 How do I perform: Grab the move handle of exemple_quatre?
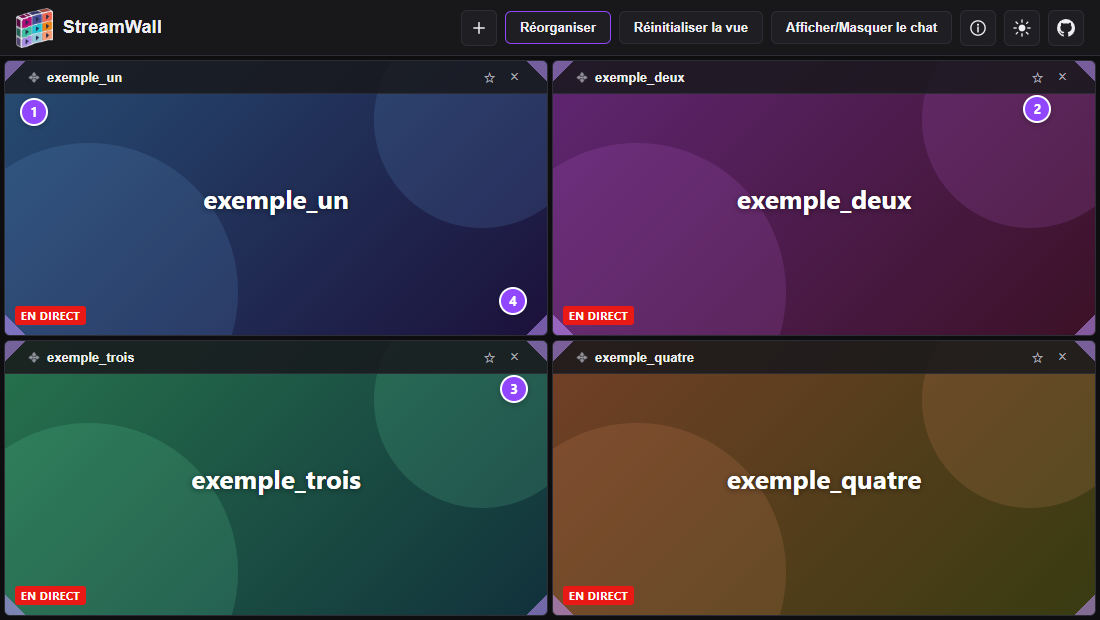tap(582, 358)
